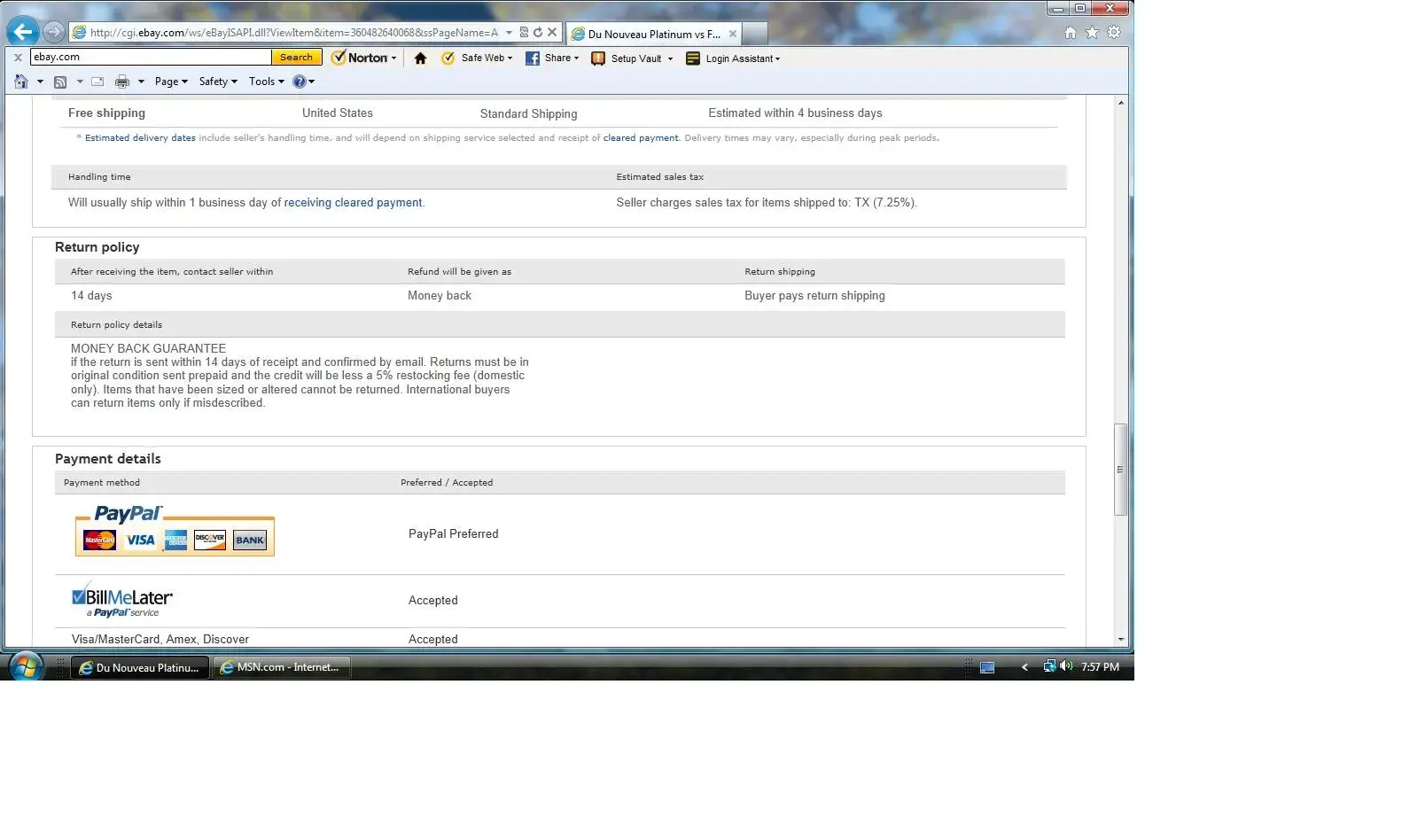The image size is (1402, 840).
Task: Switch to MSN.com Internet Explorer taskbar window
Action: (281, 667)
